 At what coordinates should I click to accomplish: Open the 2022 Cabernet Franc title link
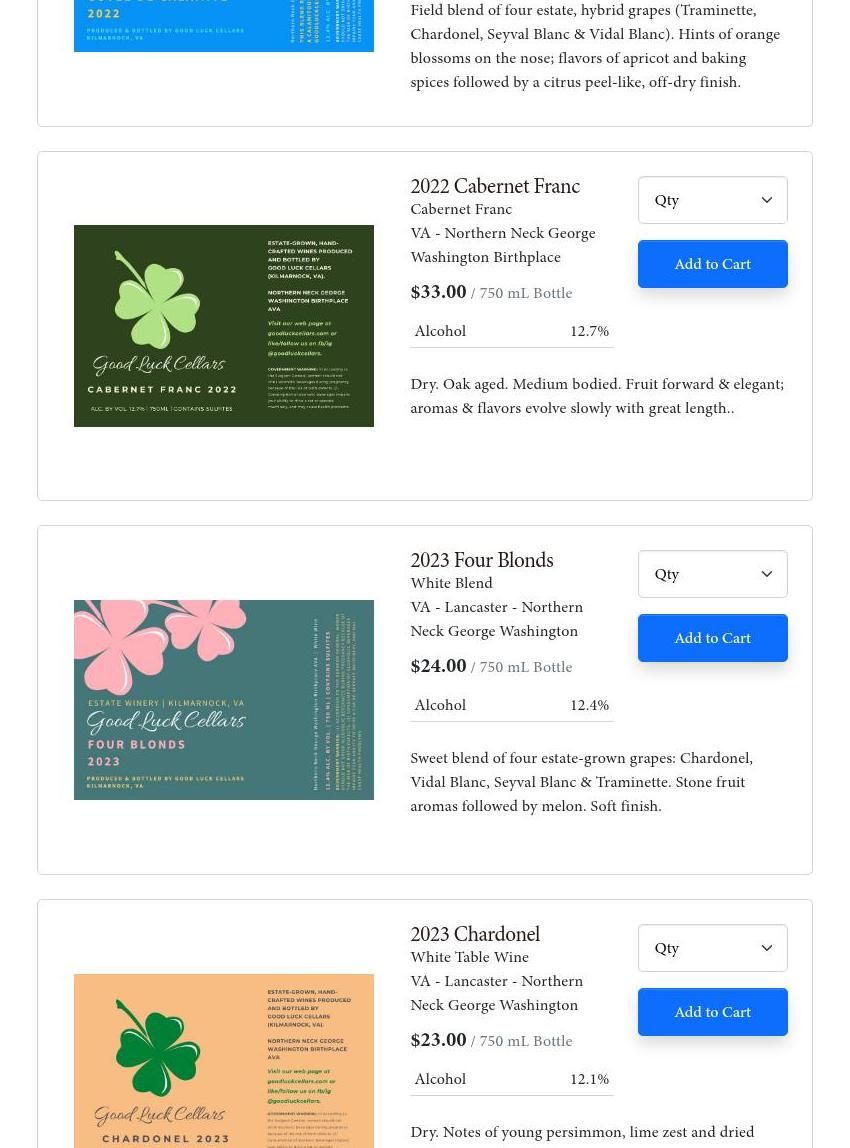(495, 186)
